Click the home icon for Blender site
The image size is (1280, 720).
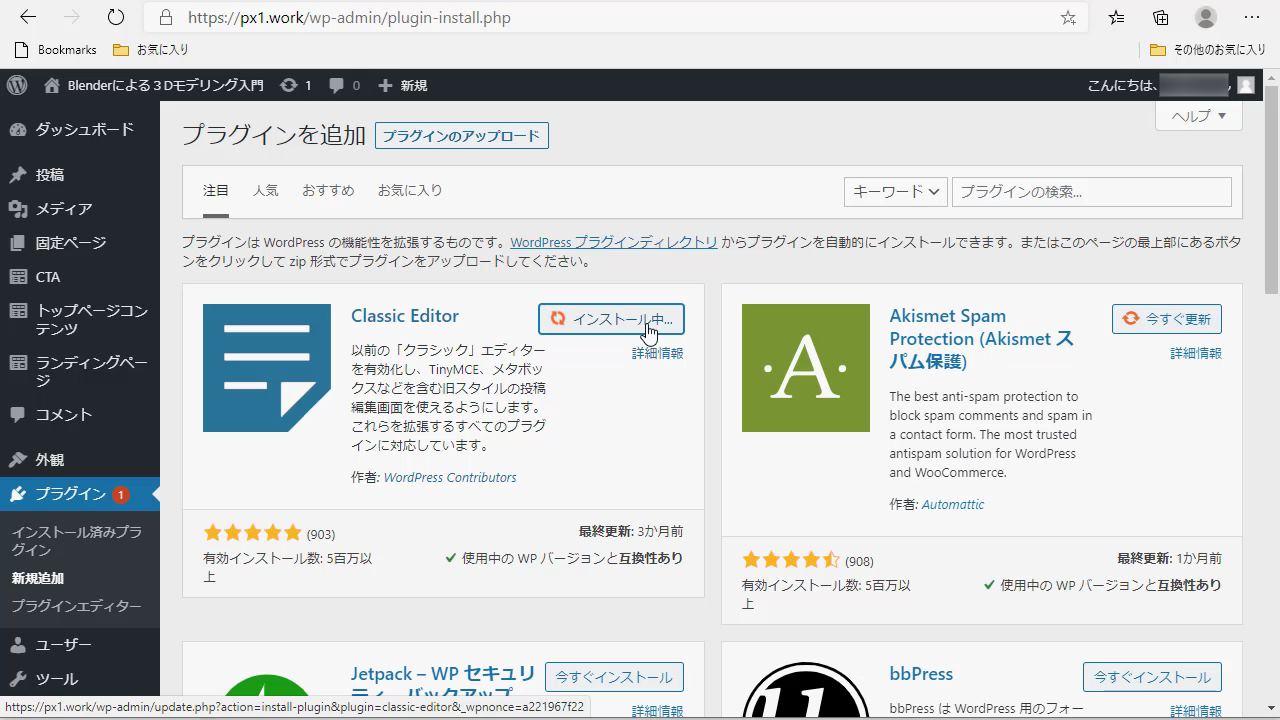(x=52, y=85)
